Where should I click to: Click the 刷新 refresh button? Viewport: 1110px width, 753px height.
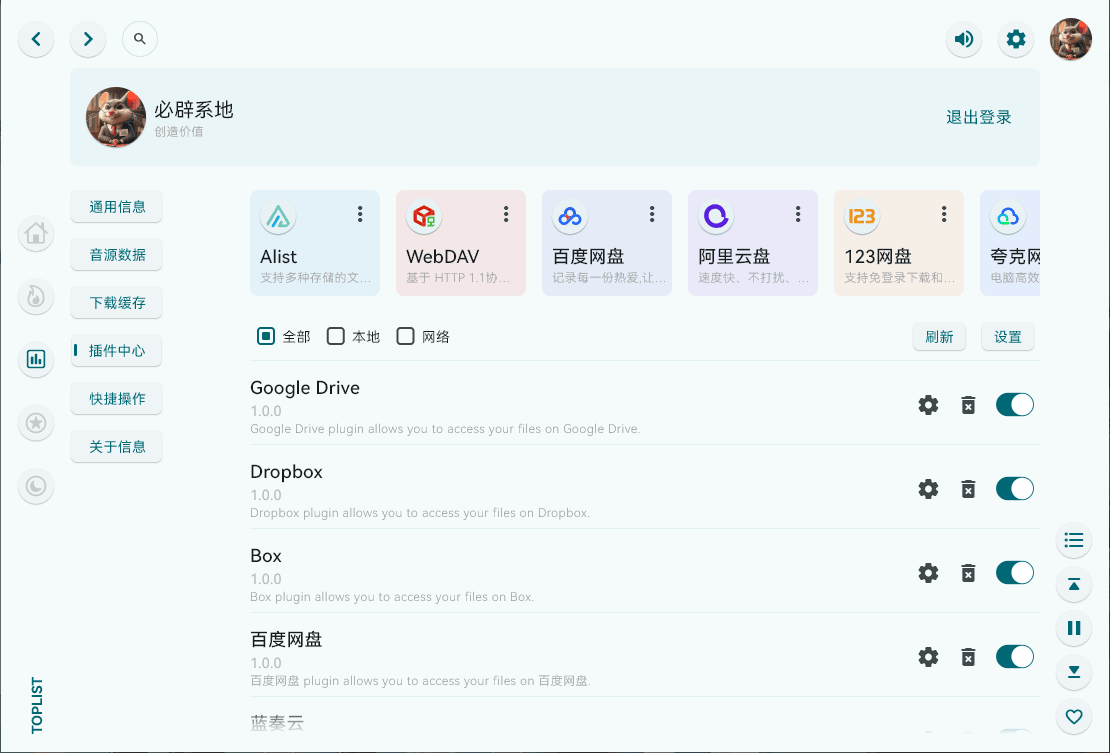pos(939,337)
